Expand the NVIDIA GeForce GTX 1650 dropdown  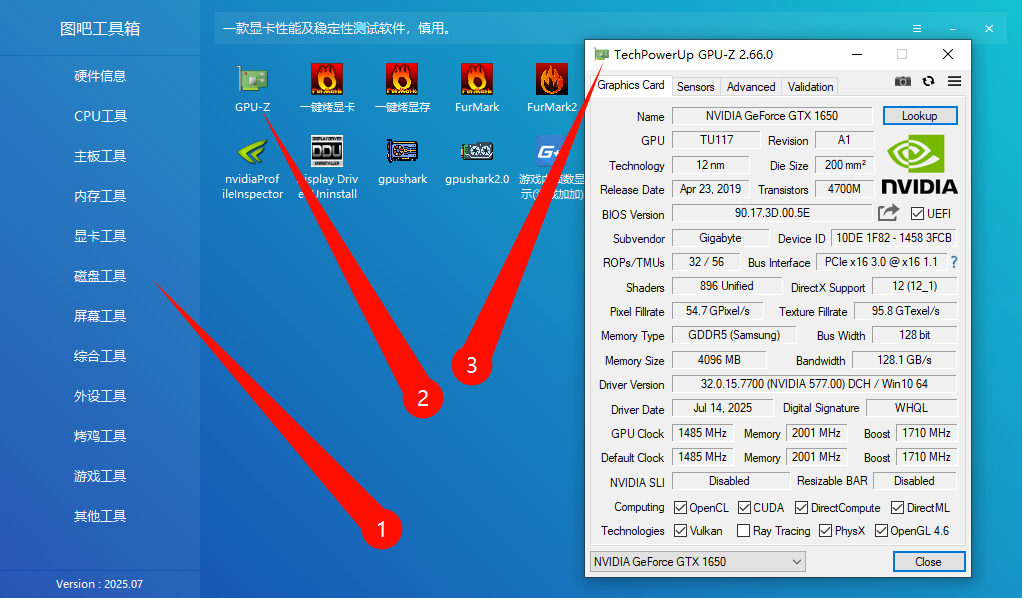tap(697, 561)
